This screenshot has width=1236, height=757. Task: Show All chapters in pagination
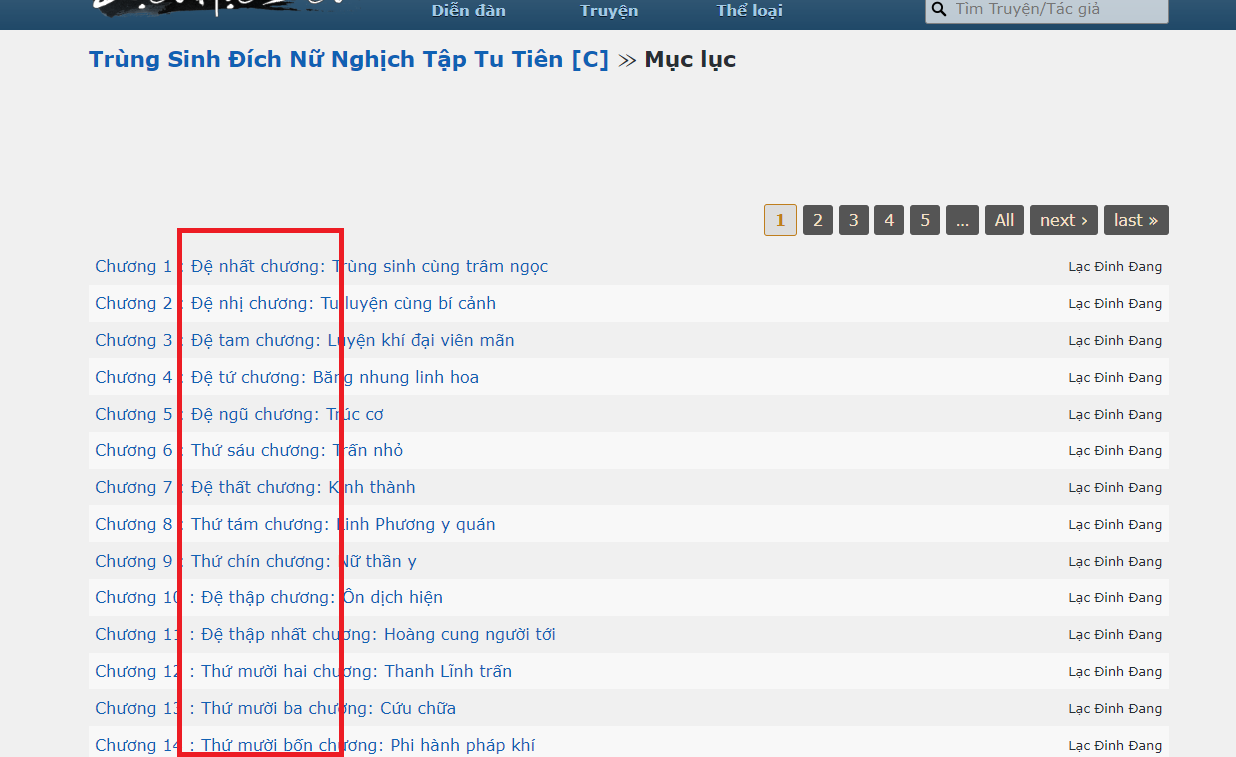[1004, 220]
